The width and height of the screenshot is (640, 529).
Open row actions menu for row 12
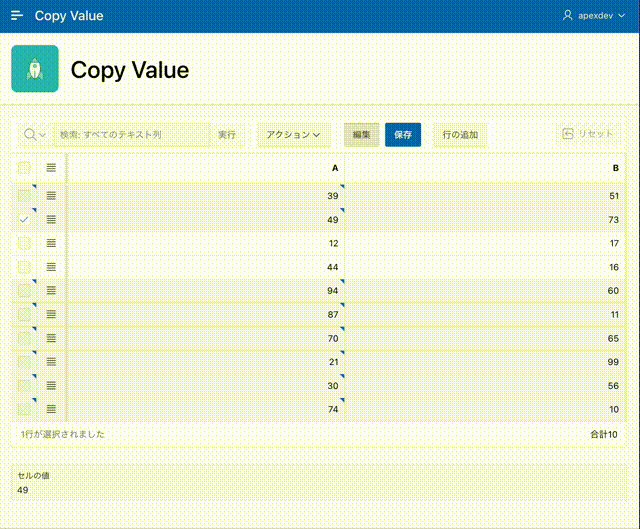pyautogui.click(x=51, y=243)
